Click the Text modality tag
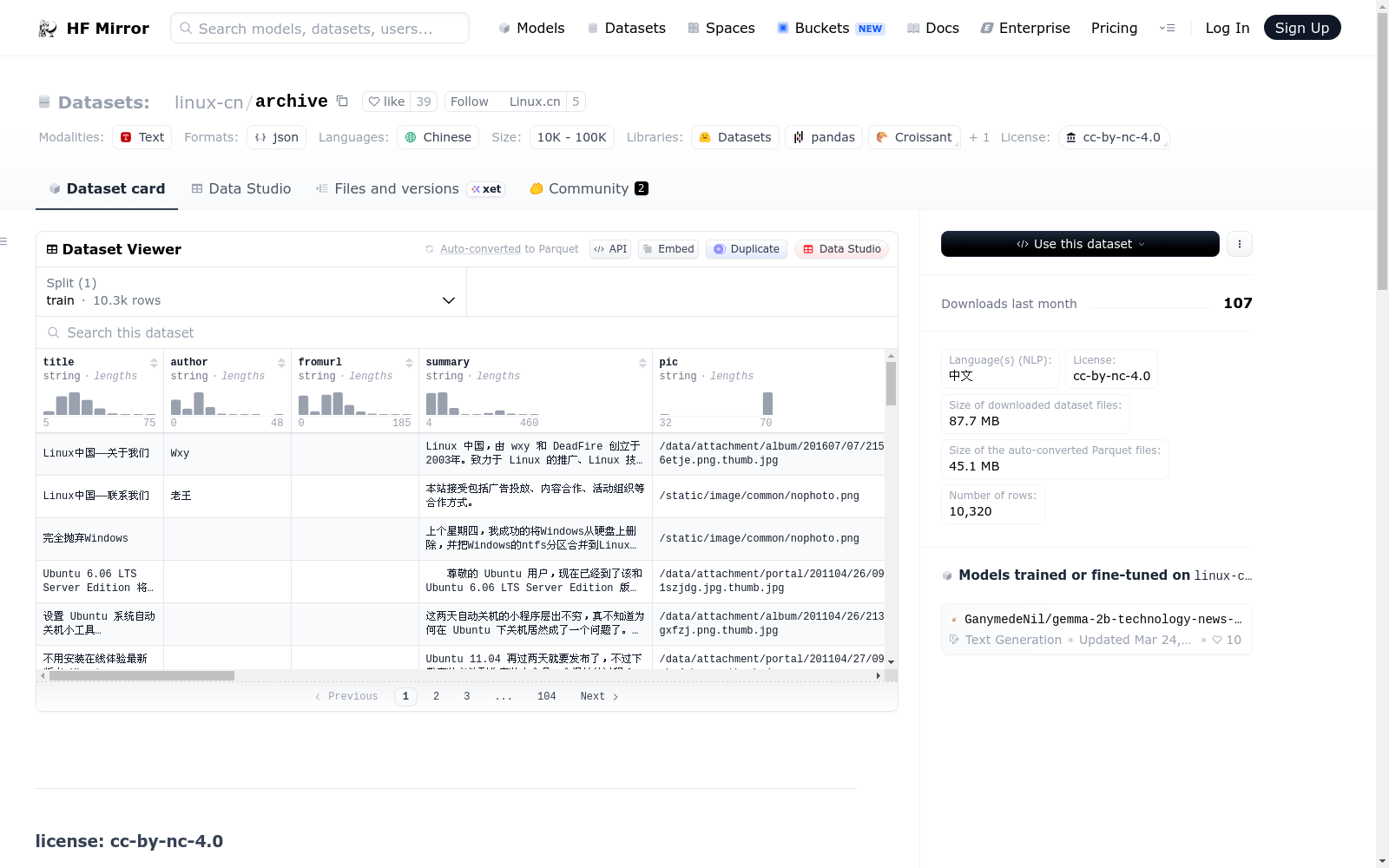 point(142,137)
